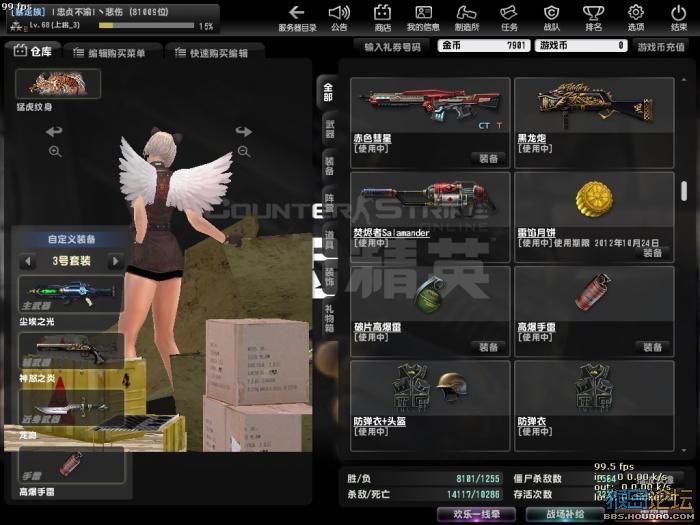
Task: Click the 欢乐一线牵 button
Action: [x=476, y=514]
